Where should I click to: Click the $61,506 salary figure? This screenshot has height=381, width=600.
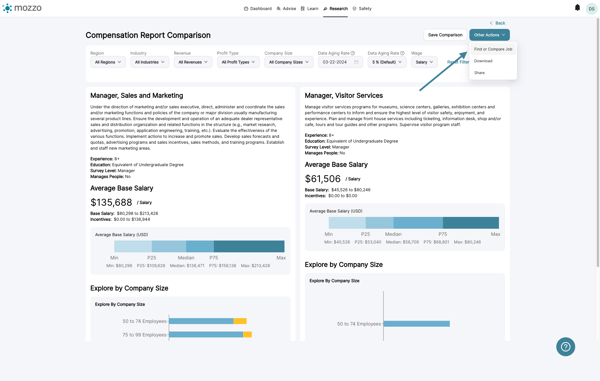click(323, 179)
